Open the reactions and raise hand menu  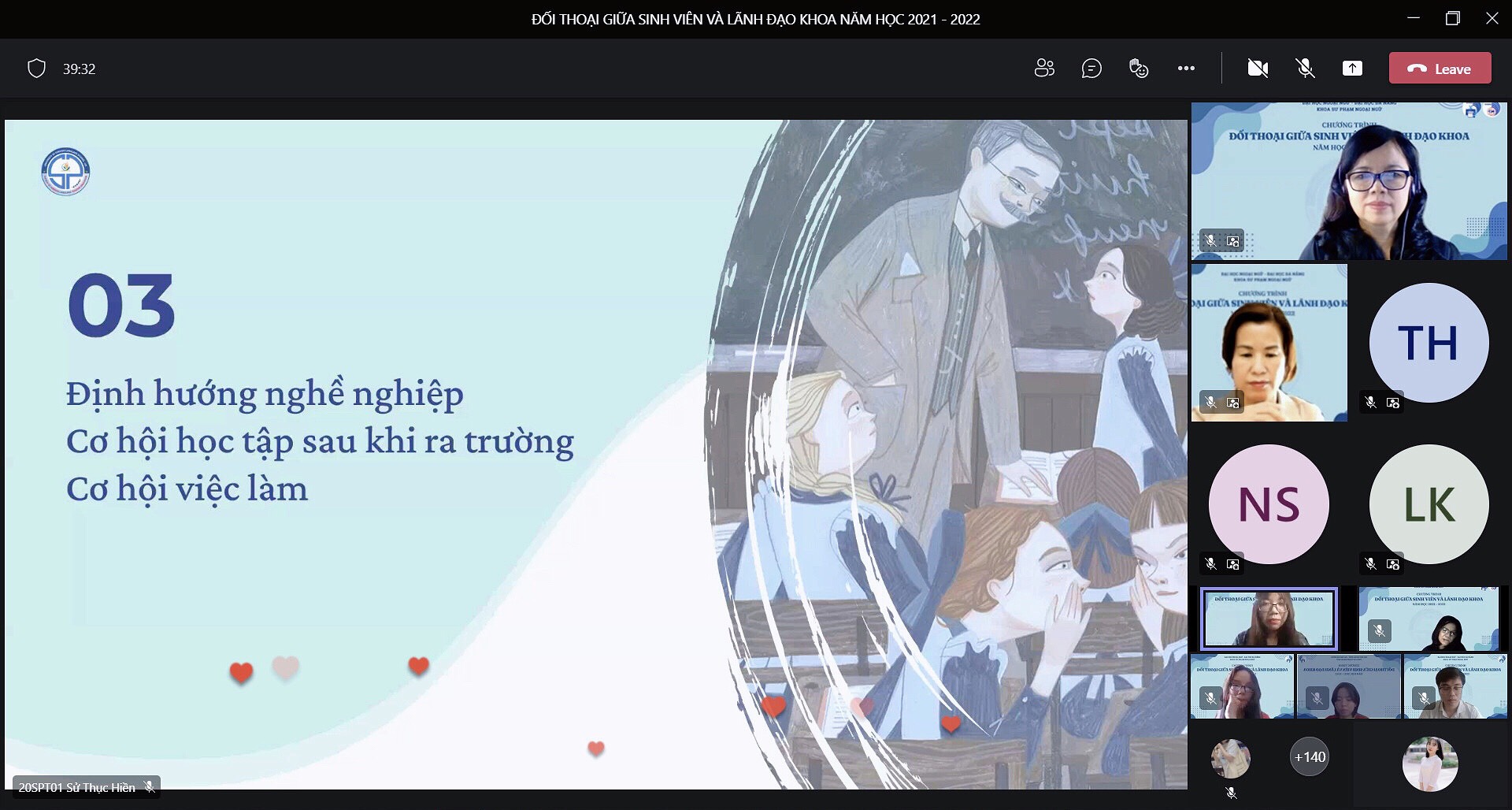(x=1139, y=69)
